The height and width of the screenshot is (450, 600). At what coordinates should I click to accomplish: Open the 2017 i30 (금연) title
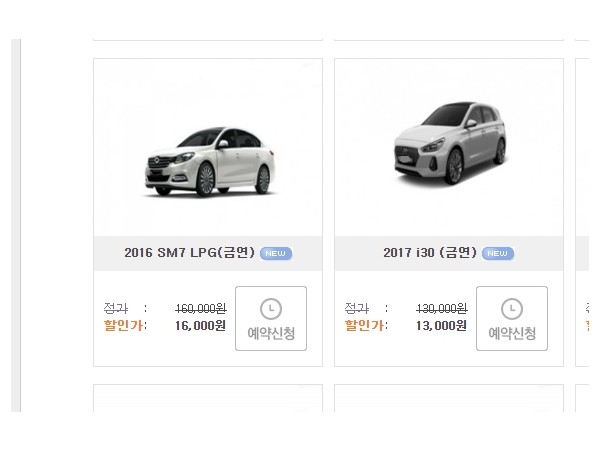[x=430, y=253]
